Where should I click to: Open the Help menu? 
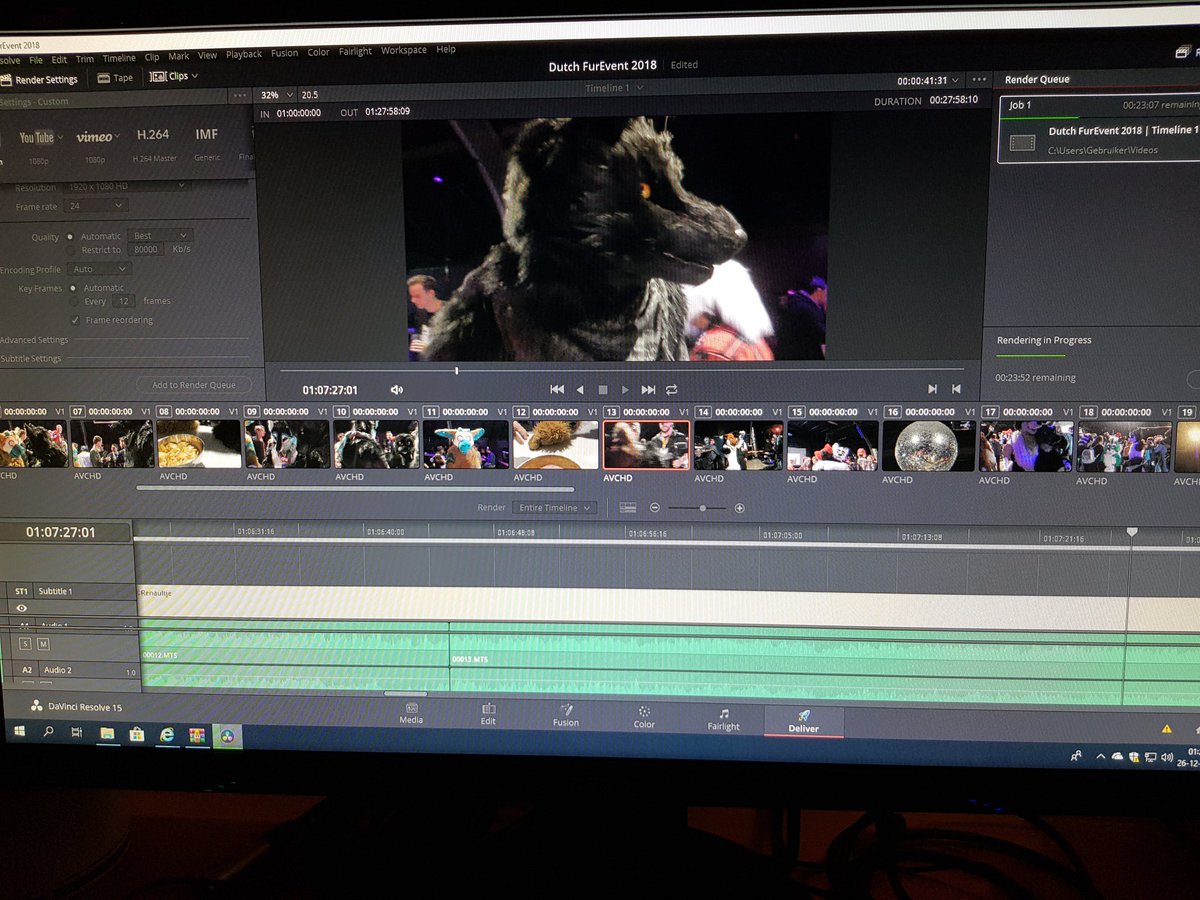(x=446, y=49)
